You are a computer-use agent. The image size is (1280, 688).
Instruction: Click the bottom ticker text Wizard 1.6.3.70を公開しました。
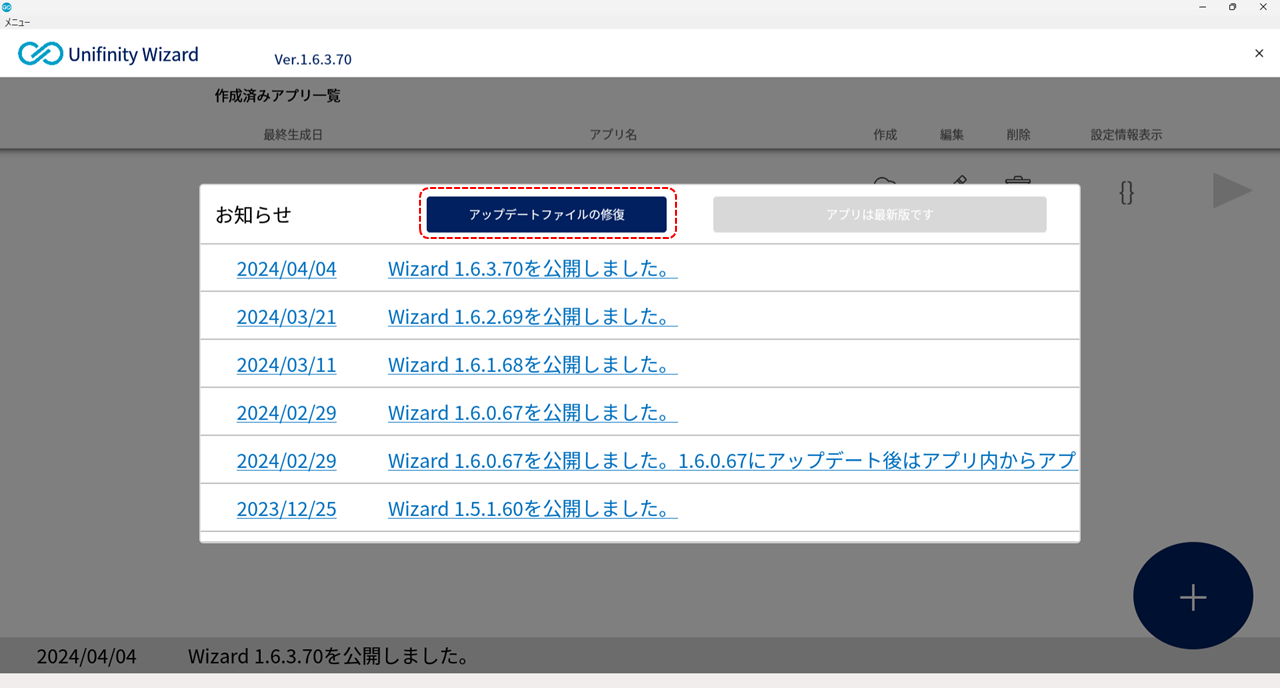pos(329,657)
